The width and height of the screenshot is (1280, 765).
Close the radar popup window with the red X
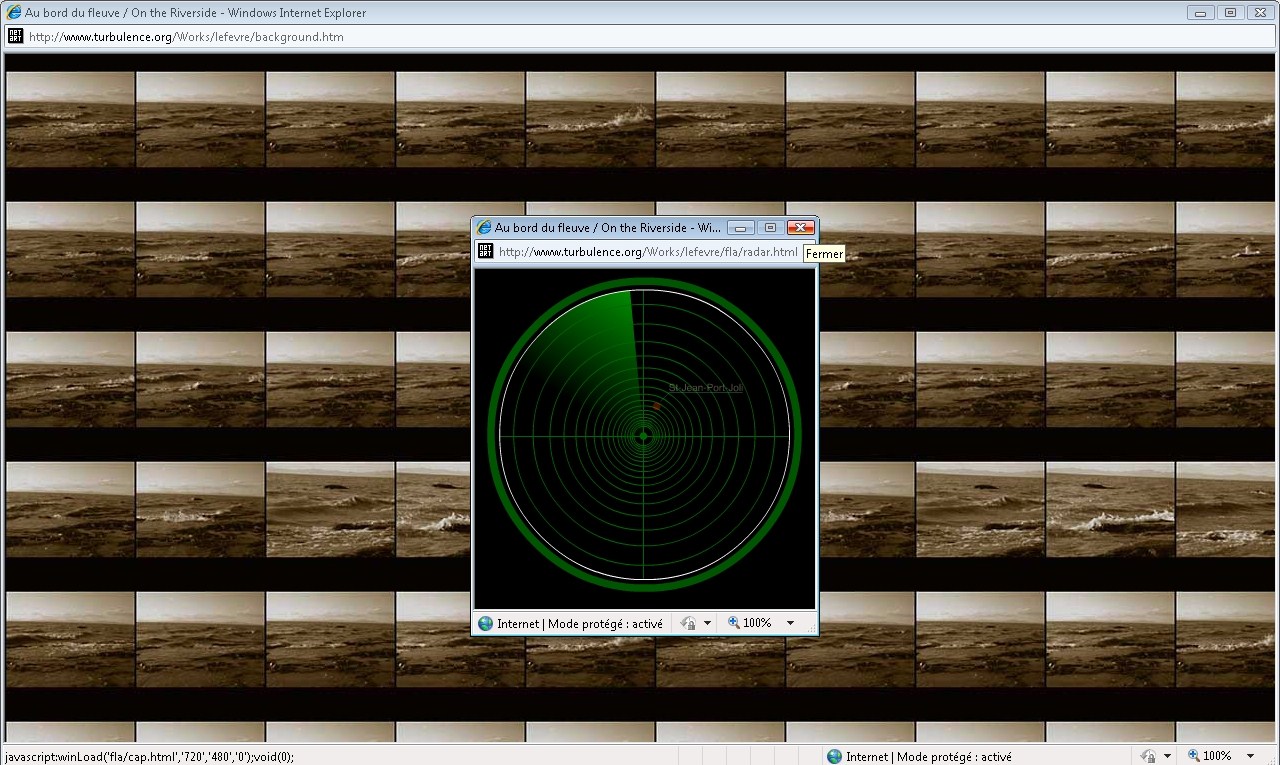click(800, 228)
